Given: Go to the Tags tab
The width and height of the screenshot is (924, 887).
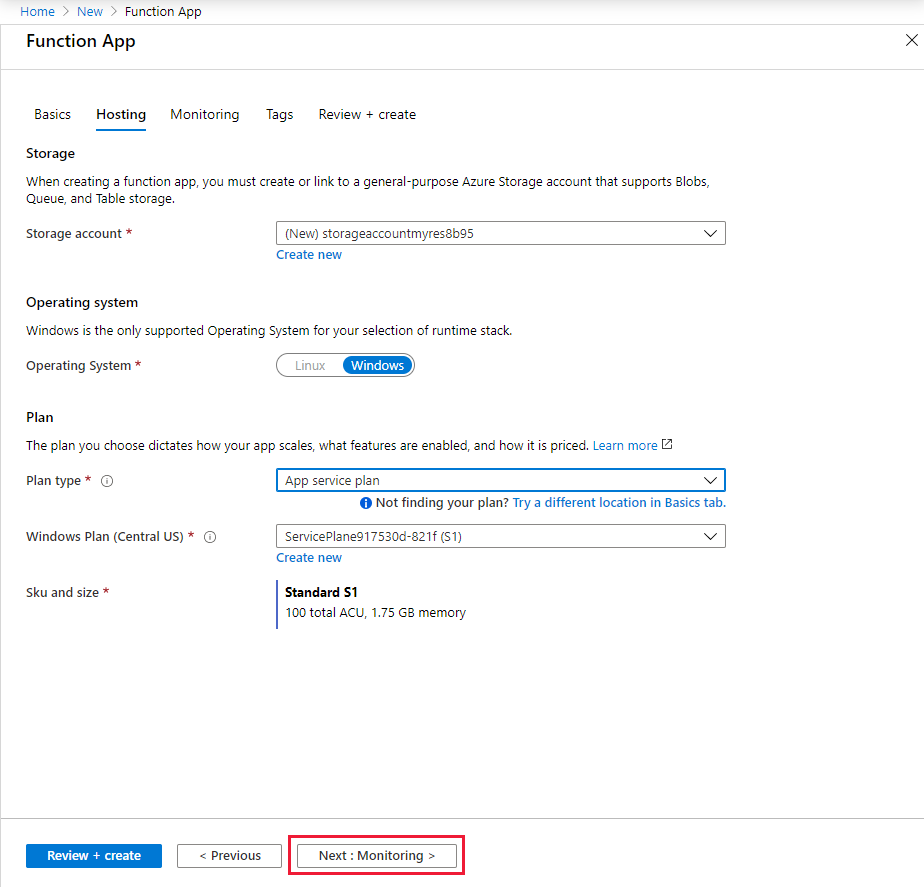Looking at the screenshot, I should (279, 114).
